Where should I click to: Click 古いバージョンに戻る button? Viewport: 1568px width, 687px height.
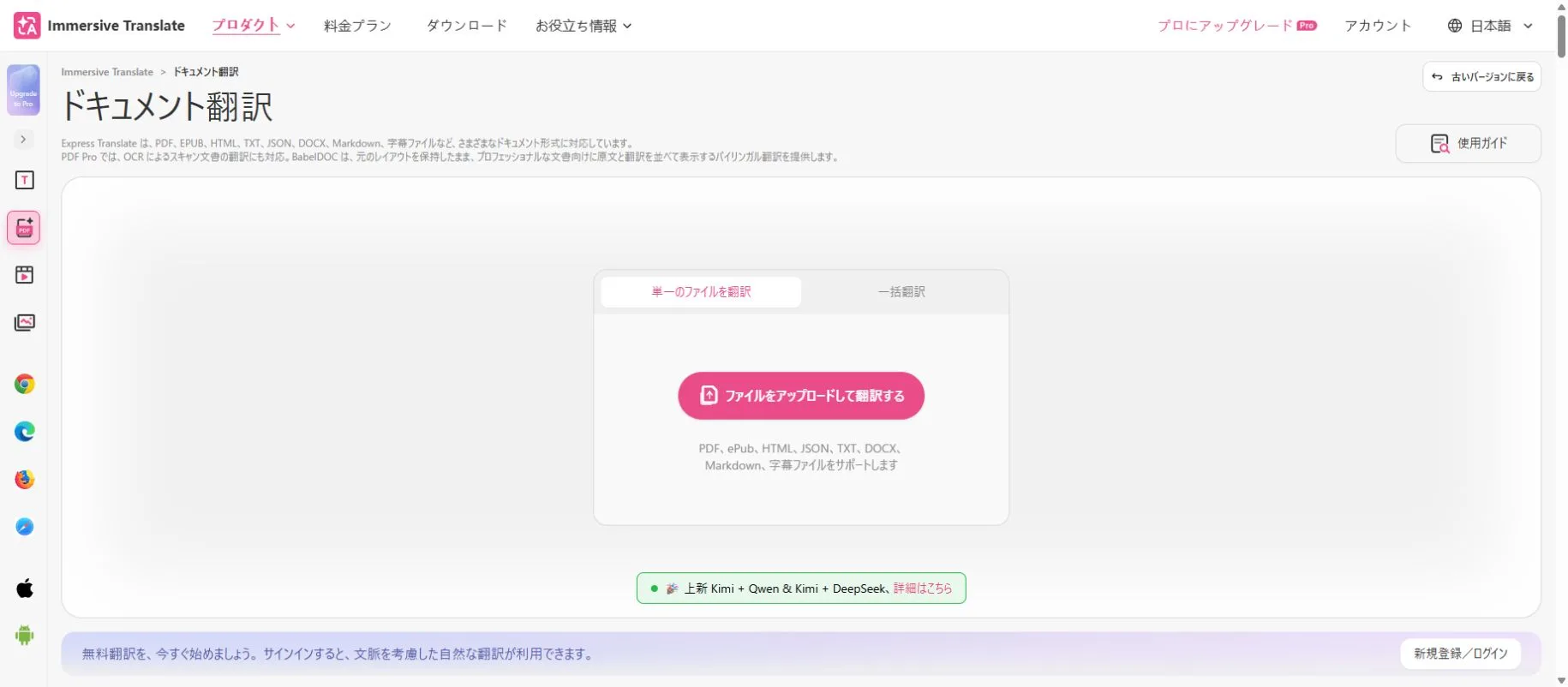click(x=1481, y=77)
